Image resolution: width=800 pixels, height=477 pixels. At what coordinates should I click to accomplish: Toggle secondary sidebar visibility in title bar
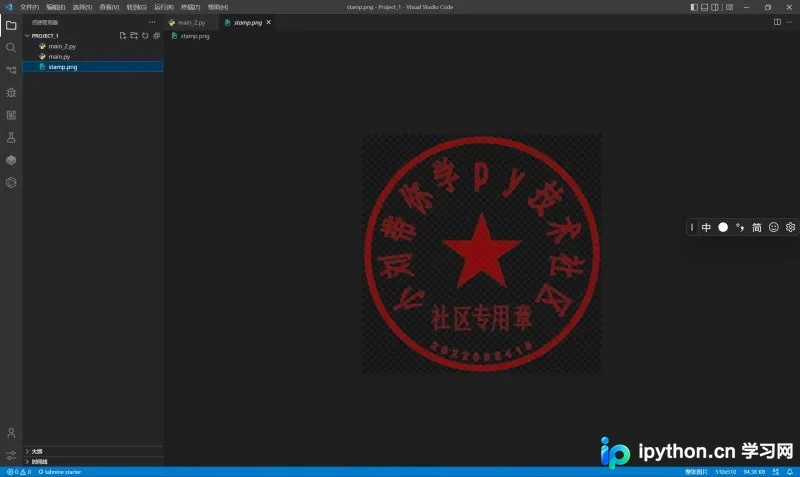click(x=715, y=7)
